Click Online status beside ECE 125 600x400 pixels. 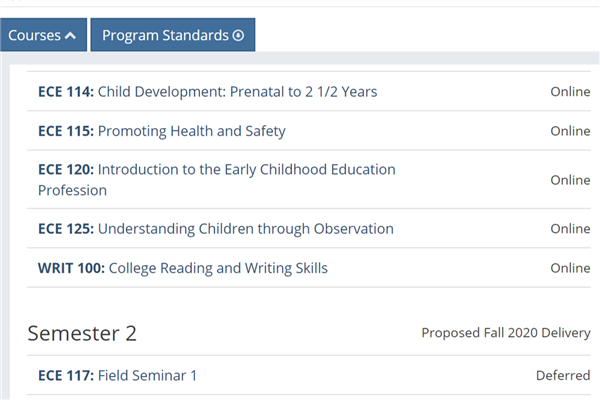(x=570, y=229)
